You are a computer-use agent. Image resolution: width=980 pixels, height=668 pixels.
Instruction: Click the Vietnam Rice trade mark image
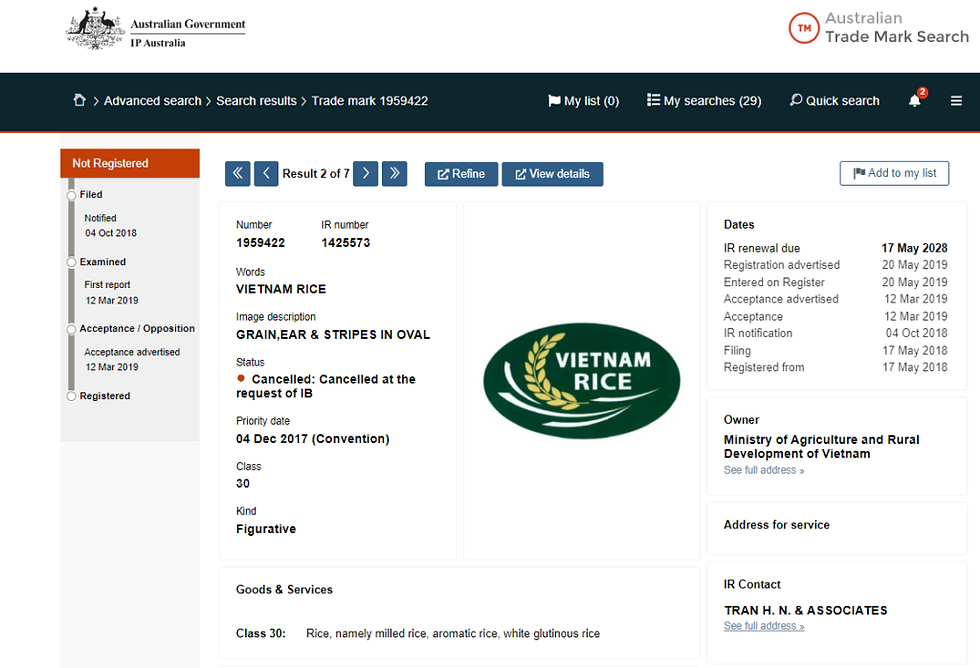pyautogui.click(x=582, y=380)
